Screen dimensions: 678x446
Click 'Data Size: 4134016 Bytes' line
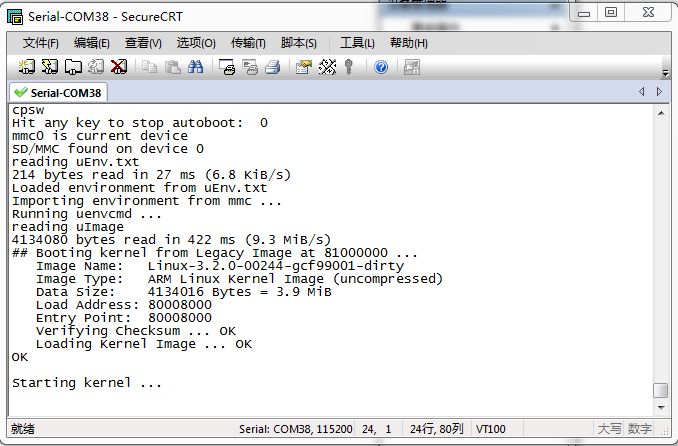click(x=184, y=292)
